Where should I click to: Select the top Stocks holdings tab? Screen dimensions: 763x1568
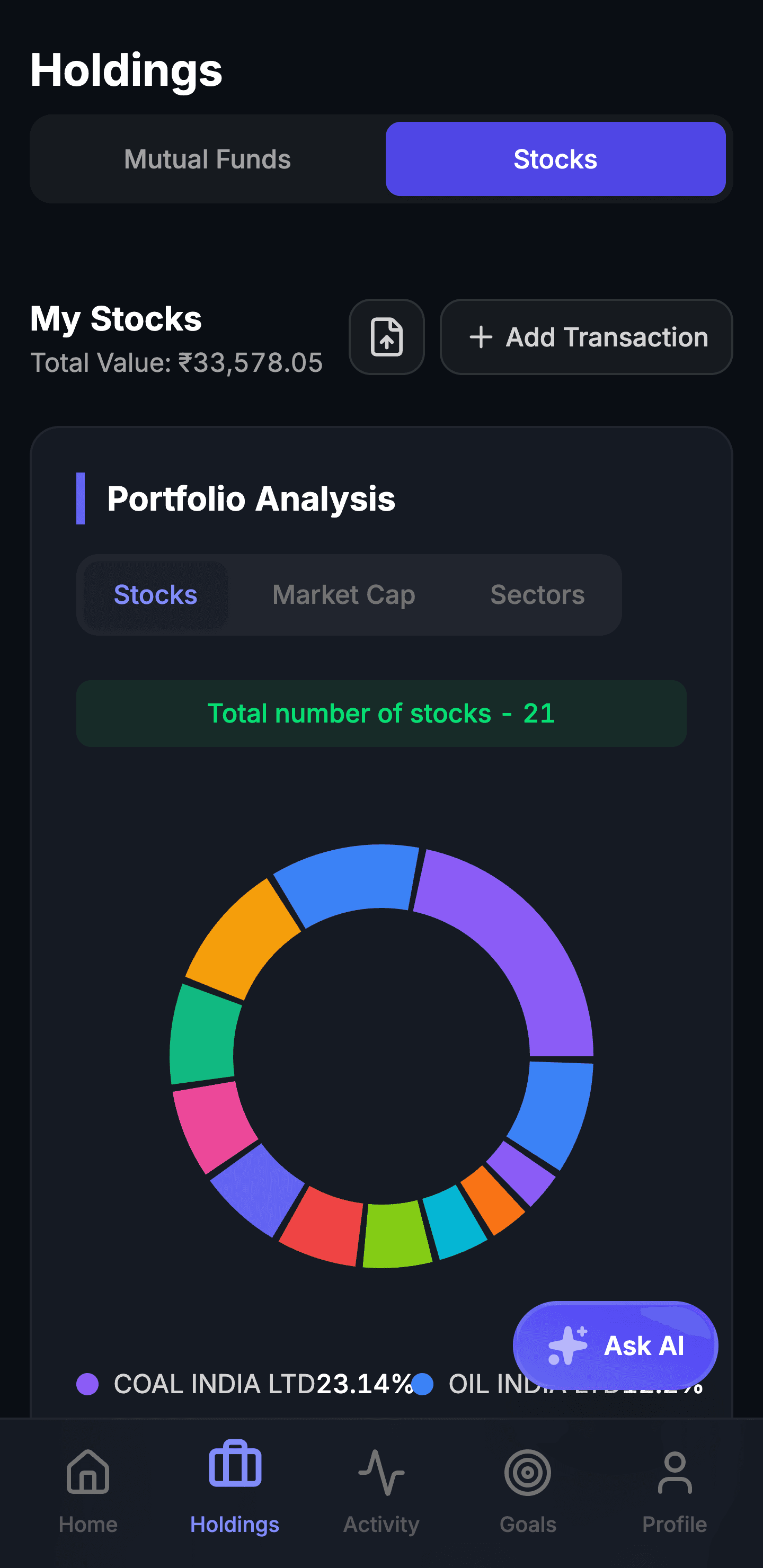pyautogui.click(x=555, y=159)
